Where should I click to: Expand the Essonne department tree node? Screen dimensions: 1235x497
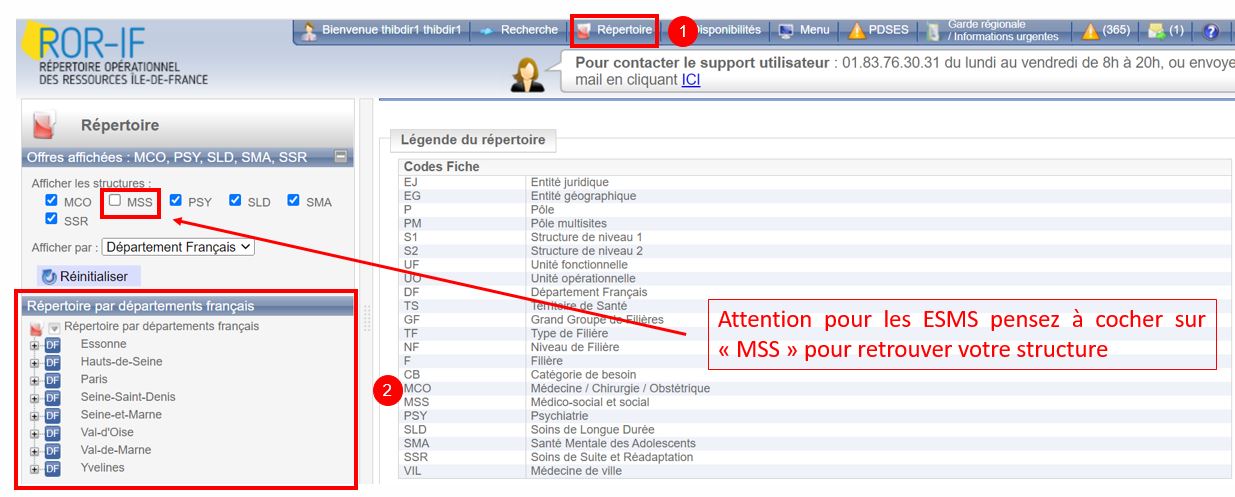(35, 345)
